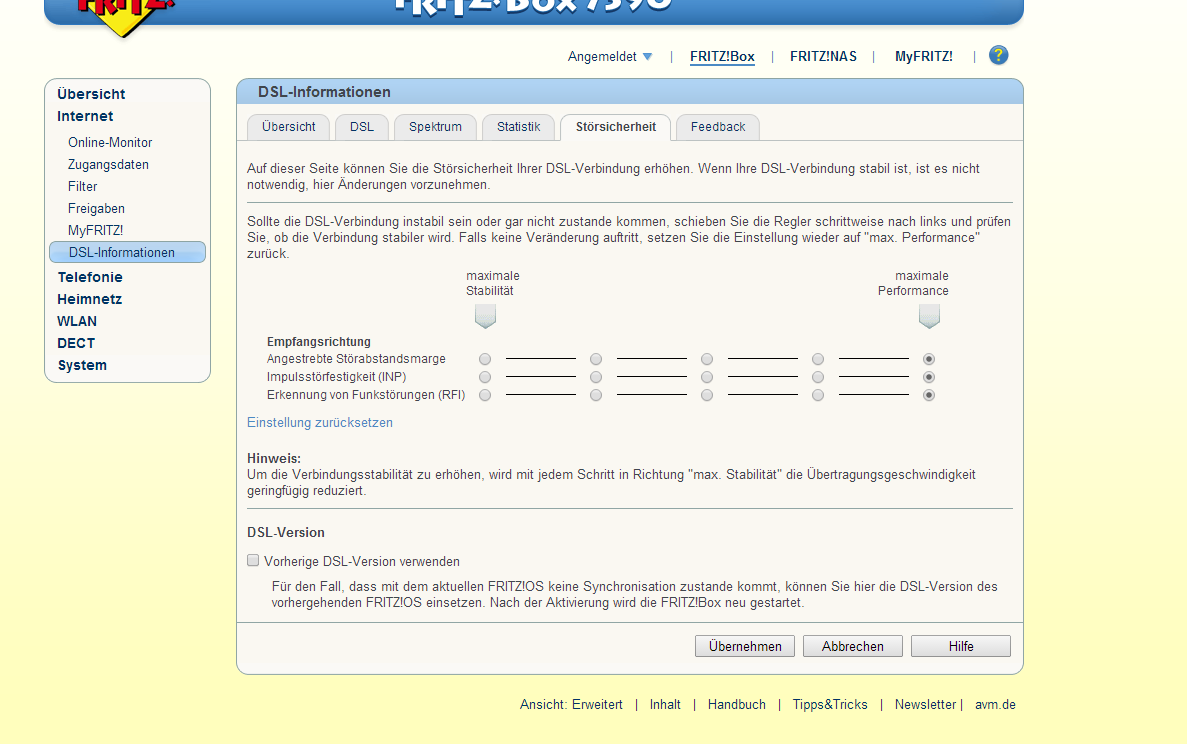1187x744 pixels.
Task: Set Störabstandsmarge to maximale Stabilität
Action: click(x=485, y=359)
